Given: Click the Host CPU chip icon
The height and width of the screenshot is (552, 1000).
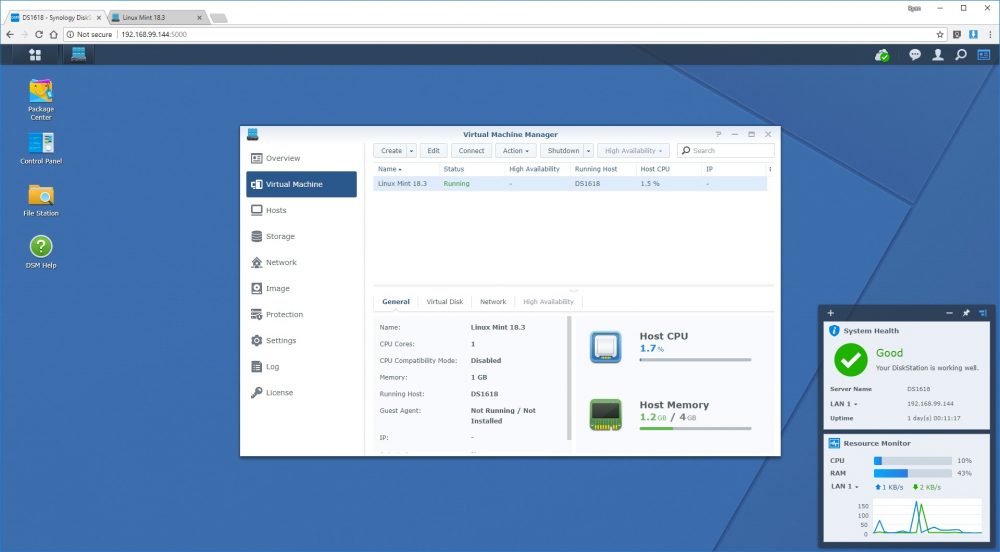Looking at the screenshot, I should [x=605, y=347].
